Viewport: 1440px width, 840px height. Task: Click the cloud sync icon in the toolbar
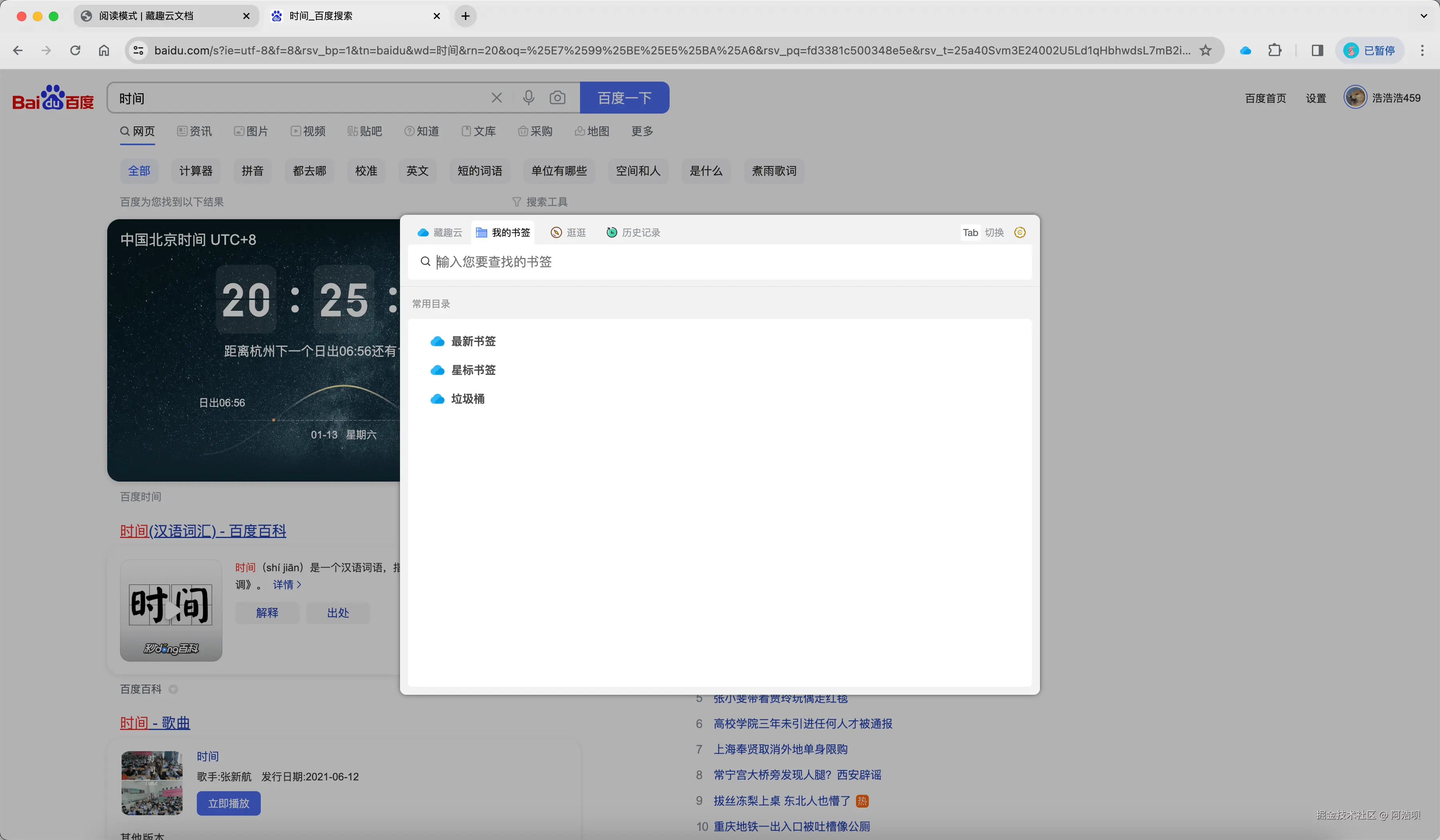[x=1246, y=50]
